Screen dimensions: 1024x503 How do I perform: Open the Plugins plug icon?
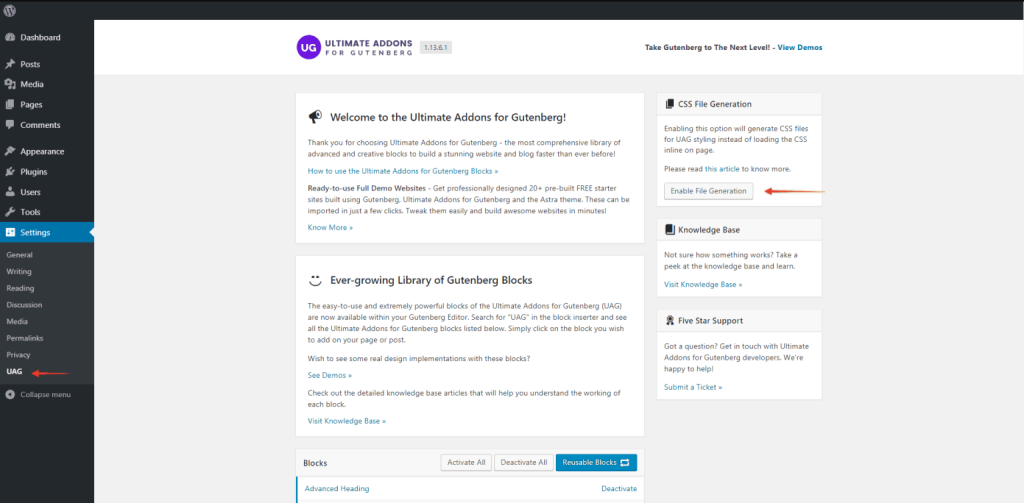point(10,172)
